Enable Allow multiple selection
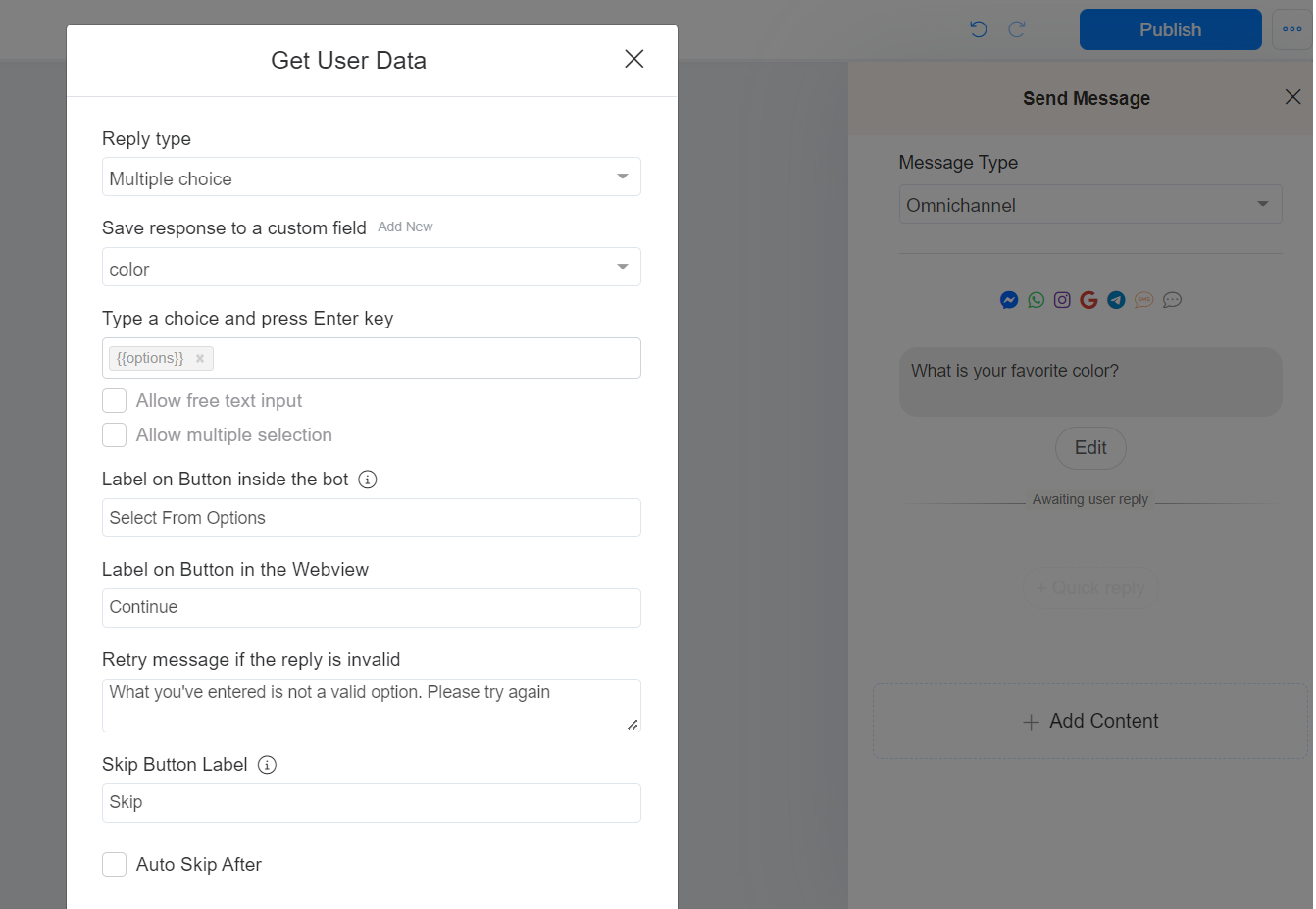 114,434
